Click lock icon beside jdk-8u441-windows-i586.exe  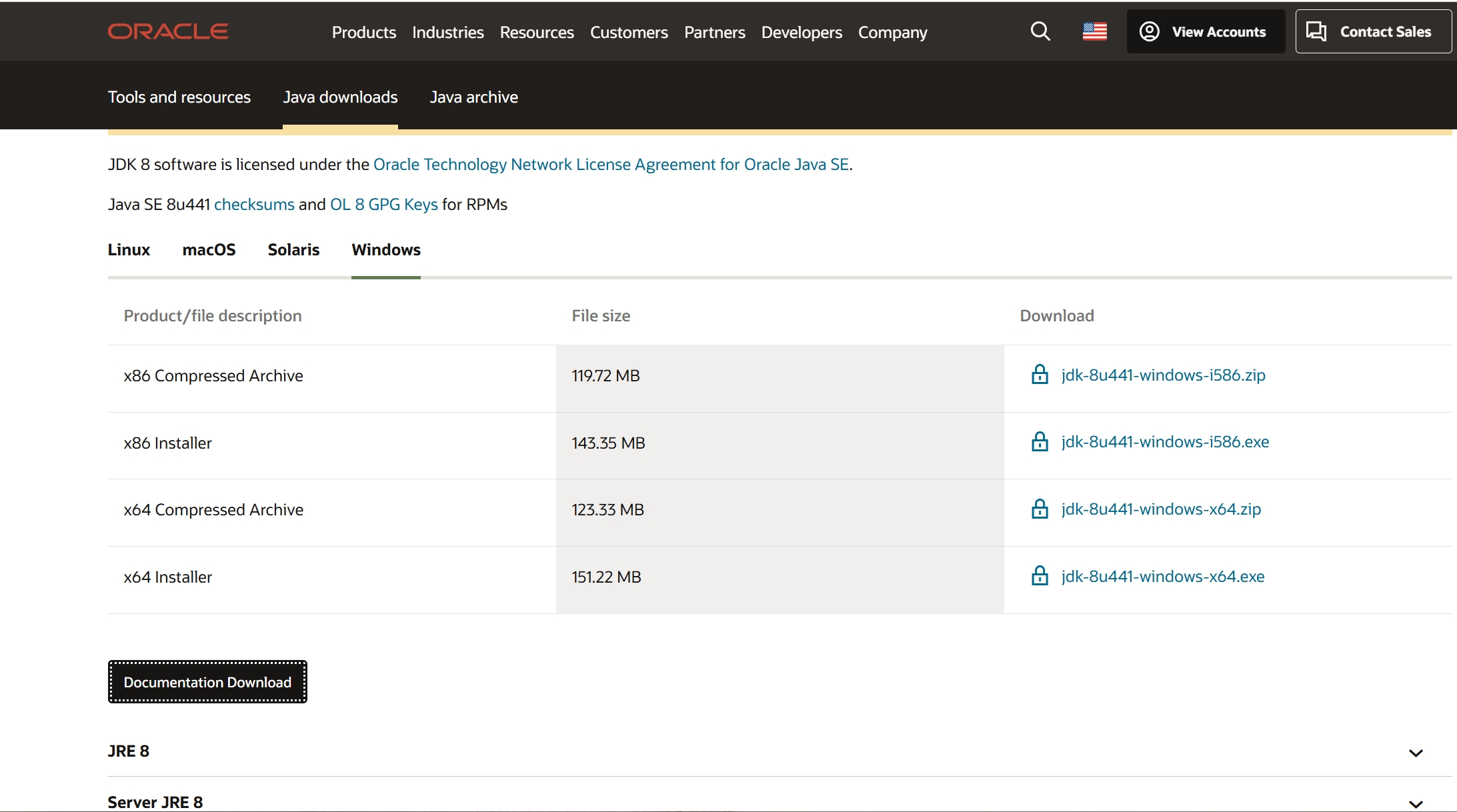pyautogui.click(x=1040, y=442)
